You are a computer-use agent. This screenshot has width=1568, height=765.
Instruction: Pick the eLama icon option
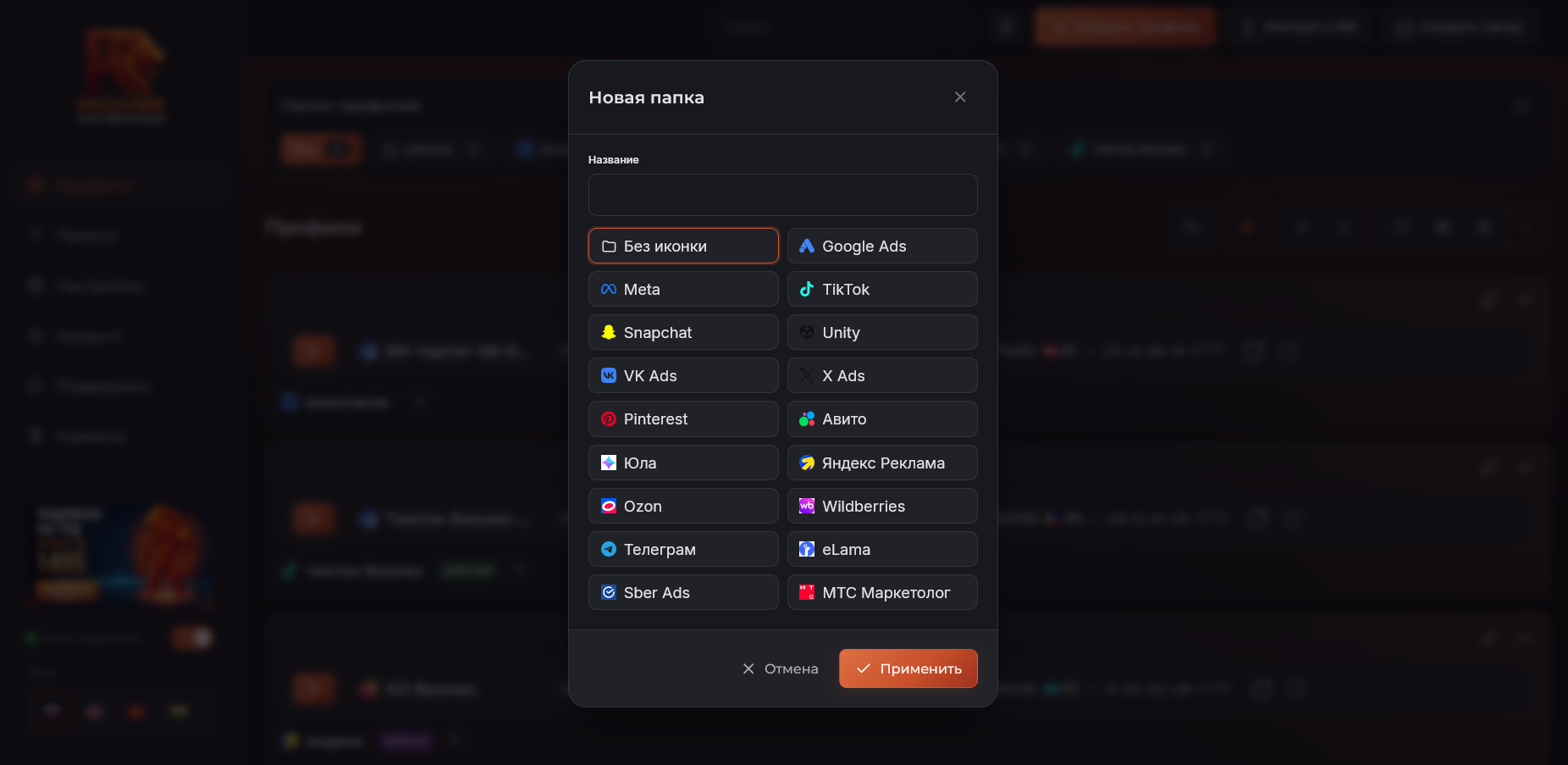(x=882, y=549)
